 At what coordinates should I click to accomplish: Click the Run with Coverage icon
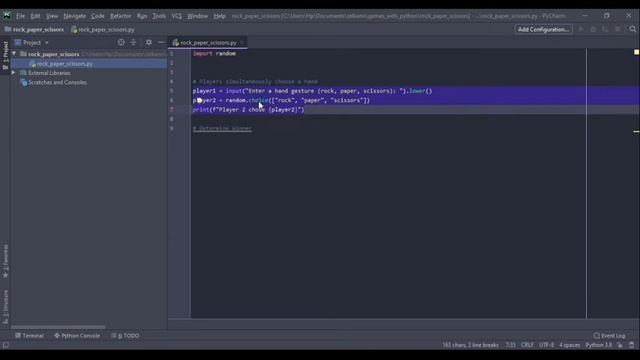click(605, 29)
